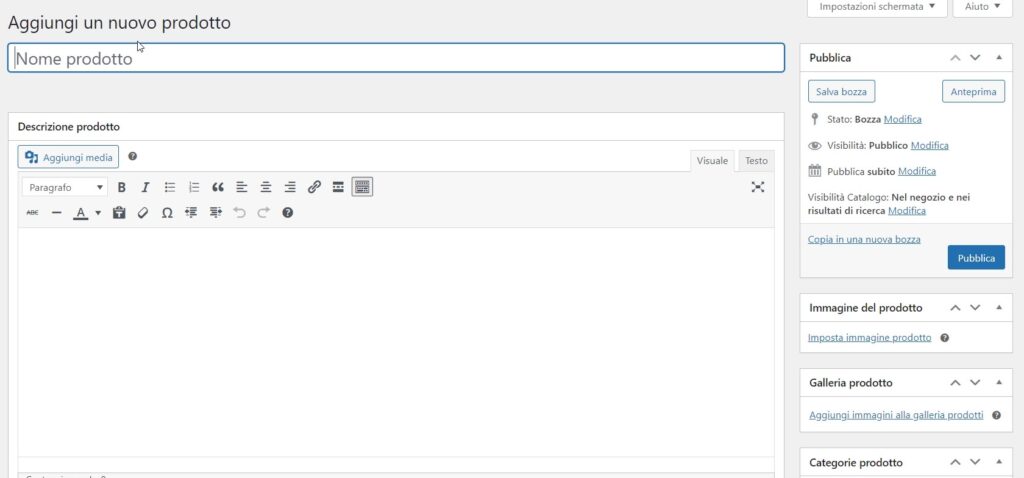This screenshot has height=478, width=1024.
Task: Redo the last edit
Action: 263,213
